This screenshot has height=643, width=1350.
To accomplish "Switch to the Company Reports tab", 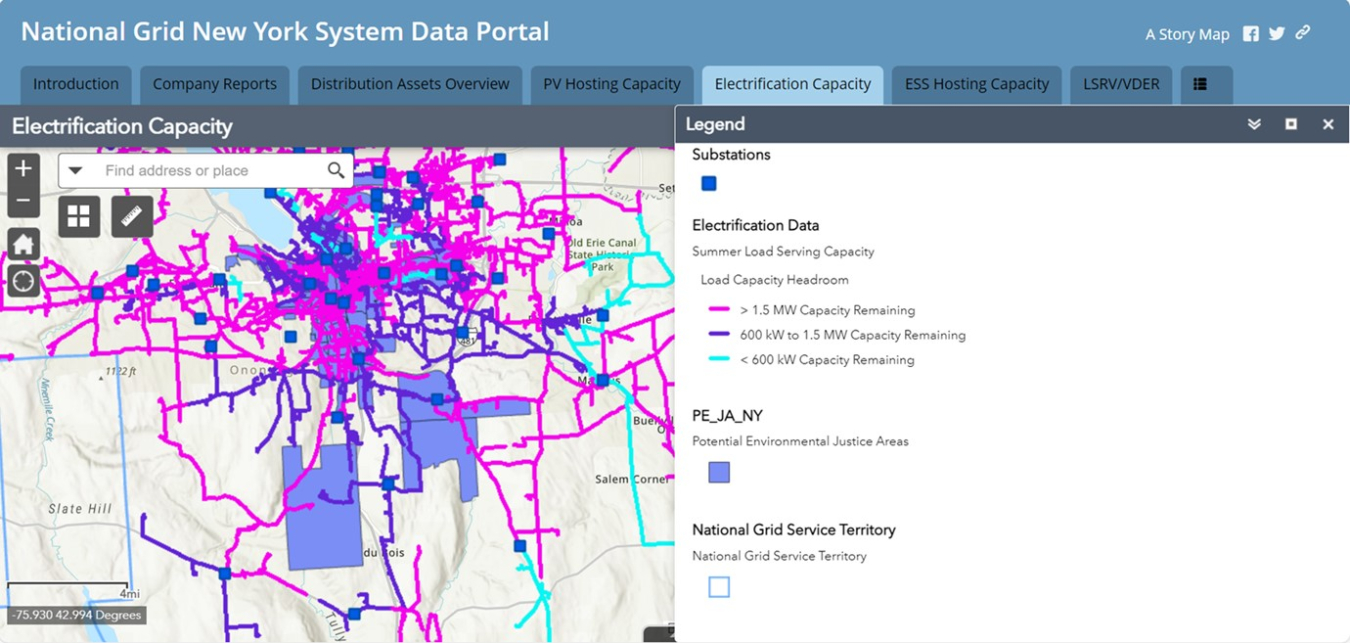I will tap(215, 85).
